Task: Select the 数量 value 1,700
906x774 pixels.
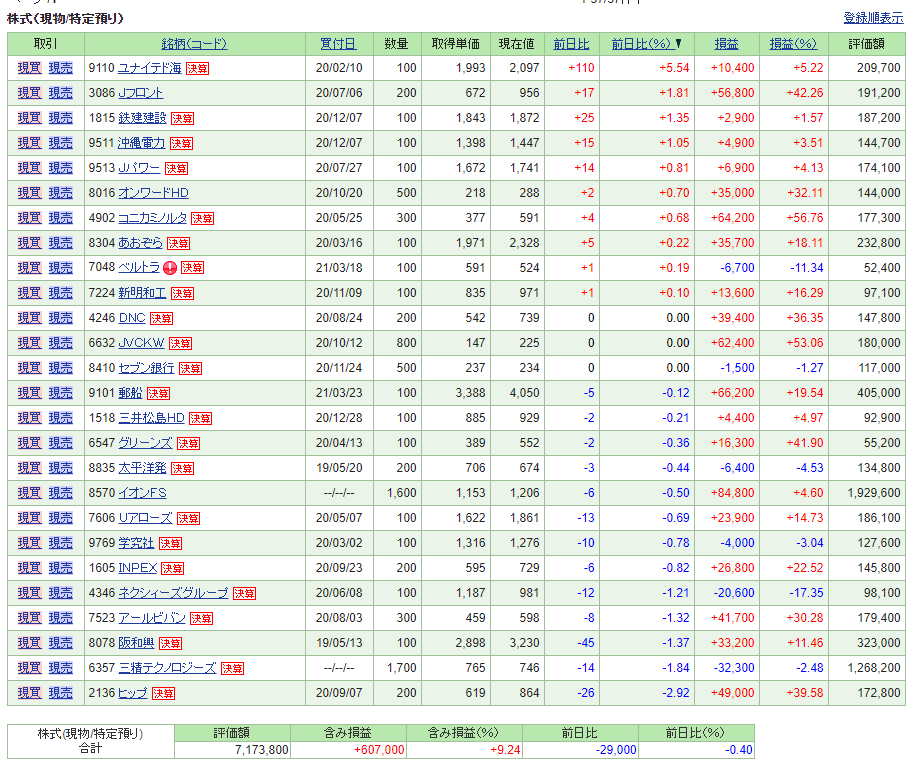Action: [x=402, y=668]
